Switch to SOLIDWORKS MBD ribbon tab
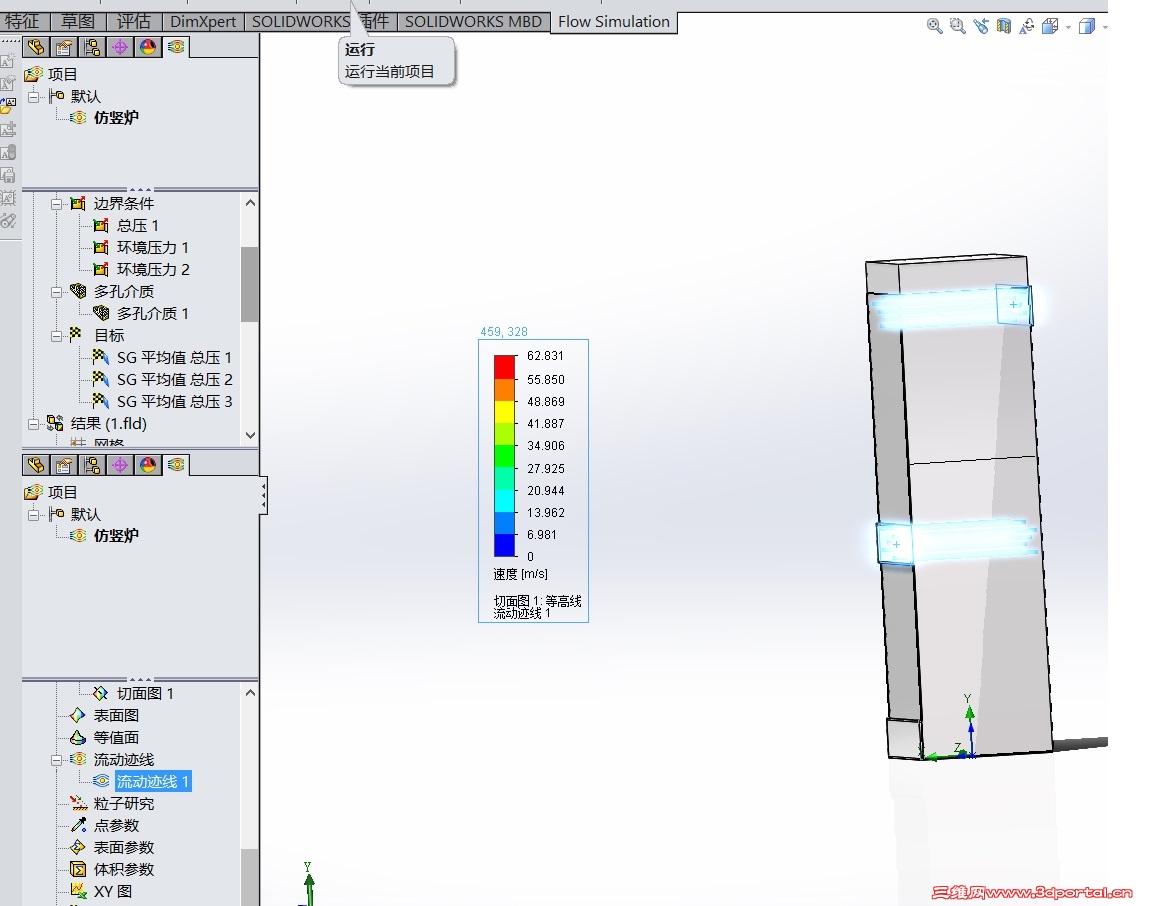The image size is (1152, 906). 474,21
